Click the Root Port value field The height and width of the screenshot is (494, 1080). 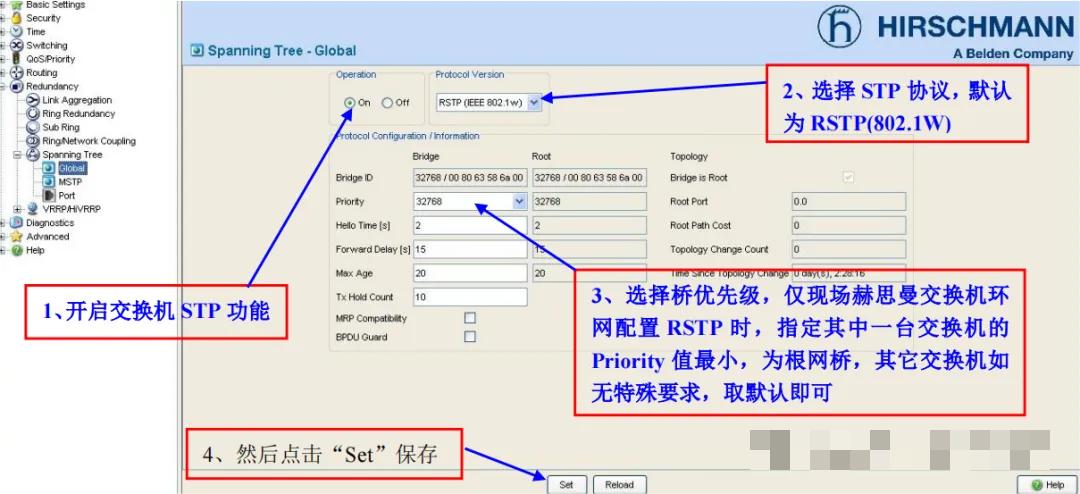pyautogui.click(x=849, y=202)
